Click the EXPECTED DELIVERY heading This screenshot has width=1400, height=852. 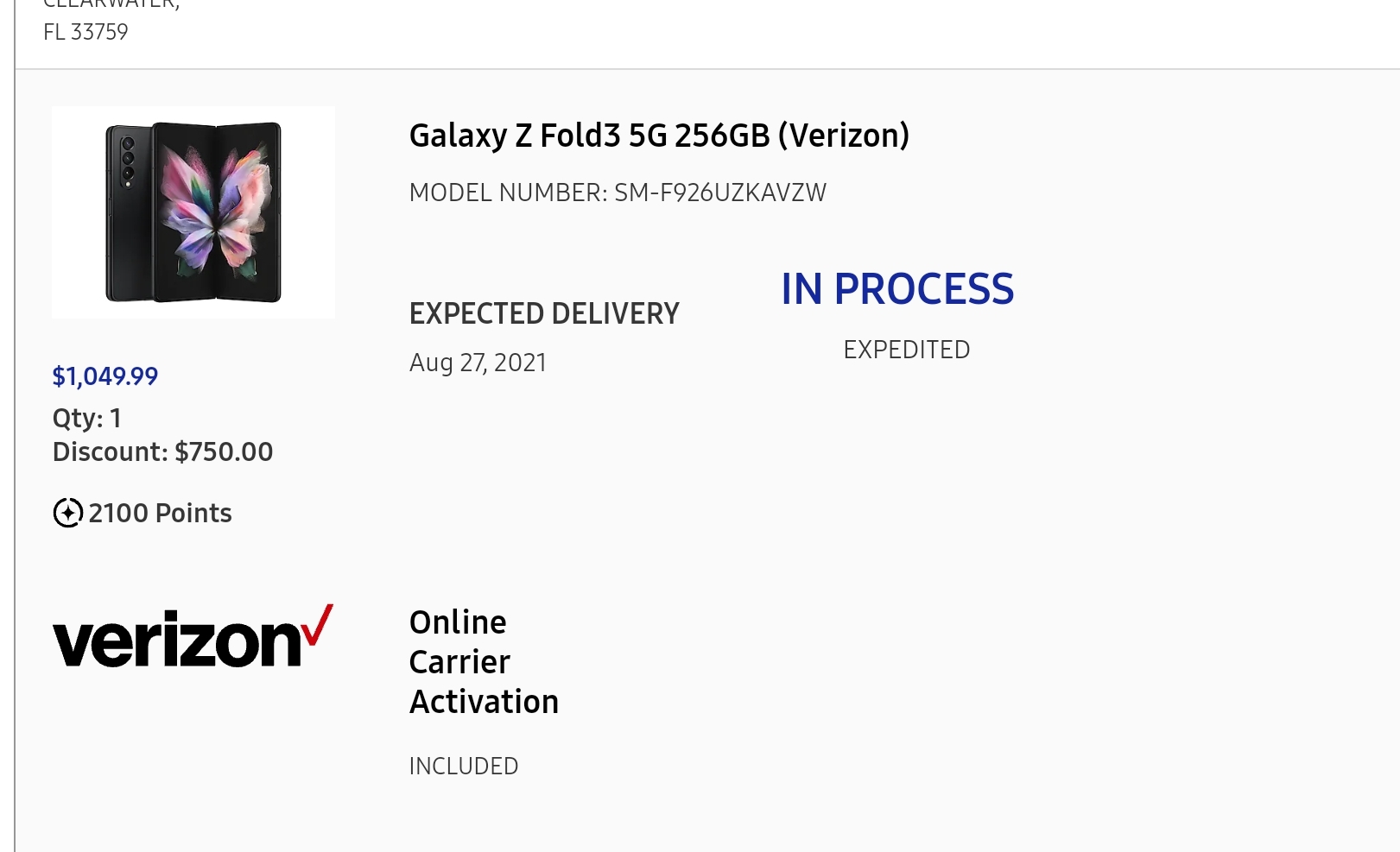pos(544,313)
